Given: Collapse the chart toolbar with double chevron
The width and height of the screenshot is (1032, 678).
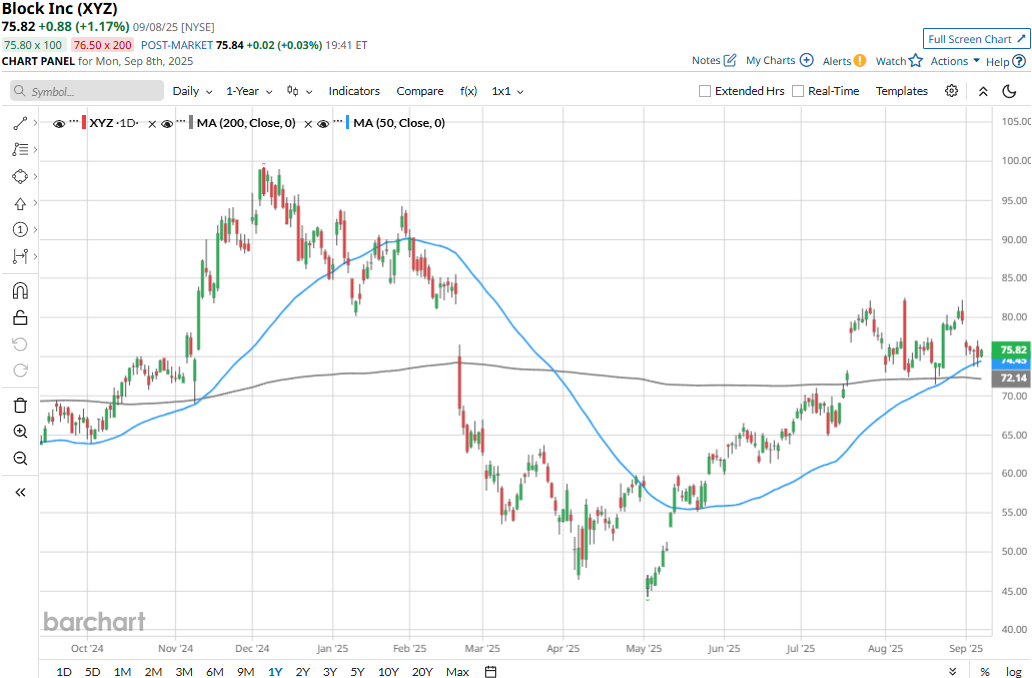Looking at the screenshot, I should (x=983, y=91).
